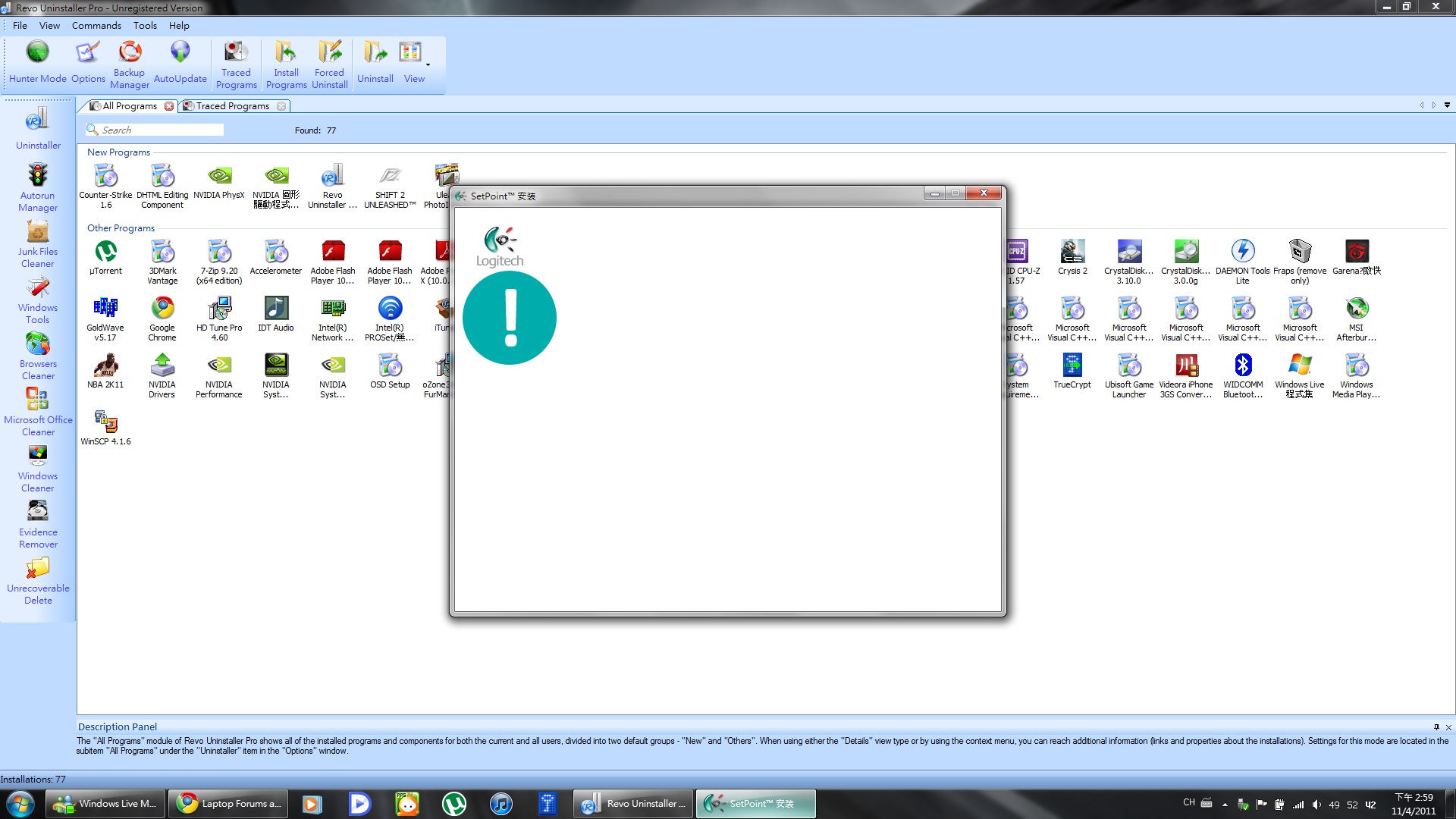This screenshot has width=1456, height=819.
Task: Open Junk Files Cleaner
Action: [x=38, y=244]
